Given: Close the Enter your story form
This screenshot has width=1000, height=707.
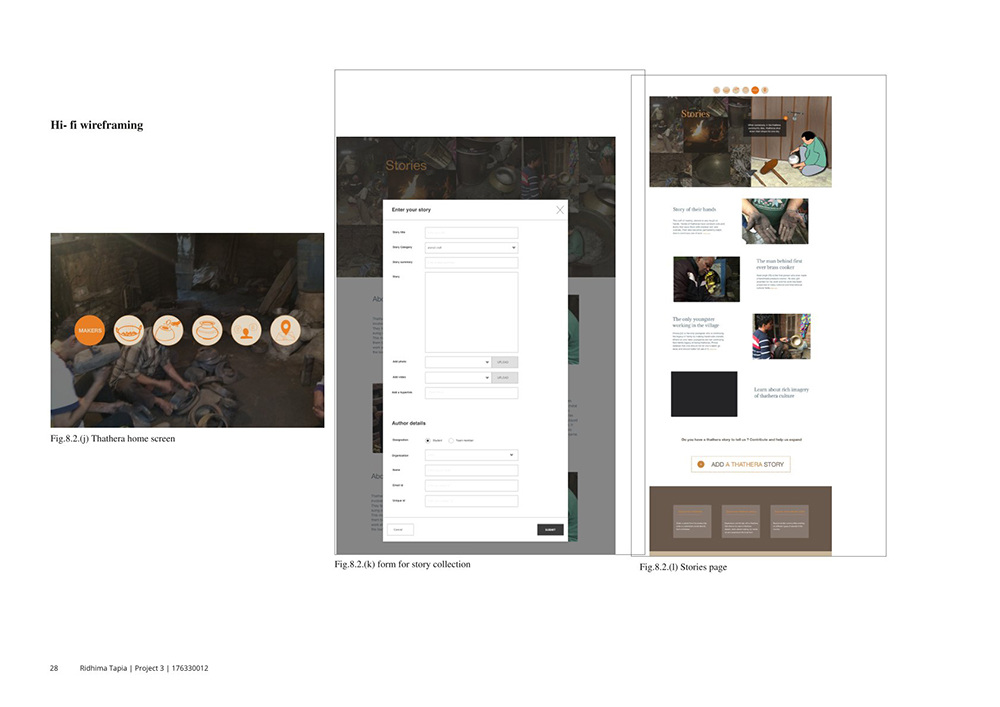Looking at the screenshot, I should coord(560,210).
